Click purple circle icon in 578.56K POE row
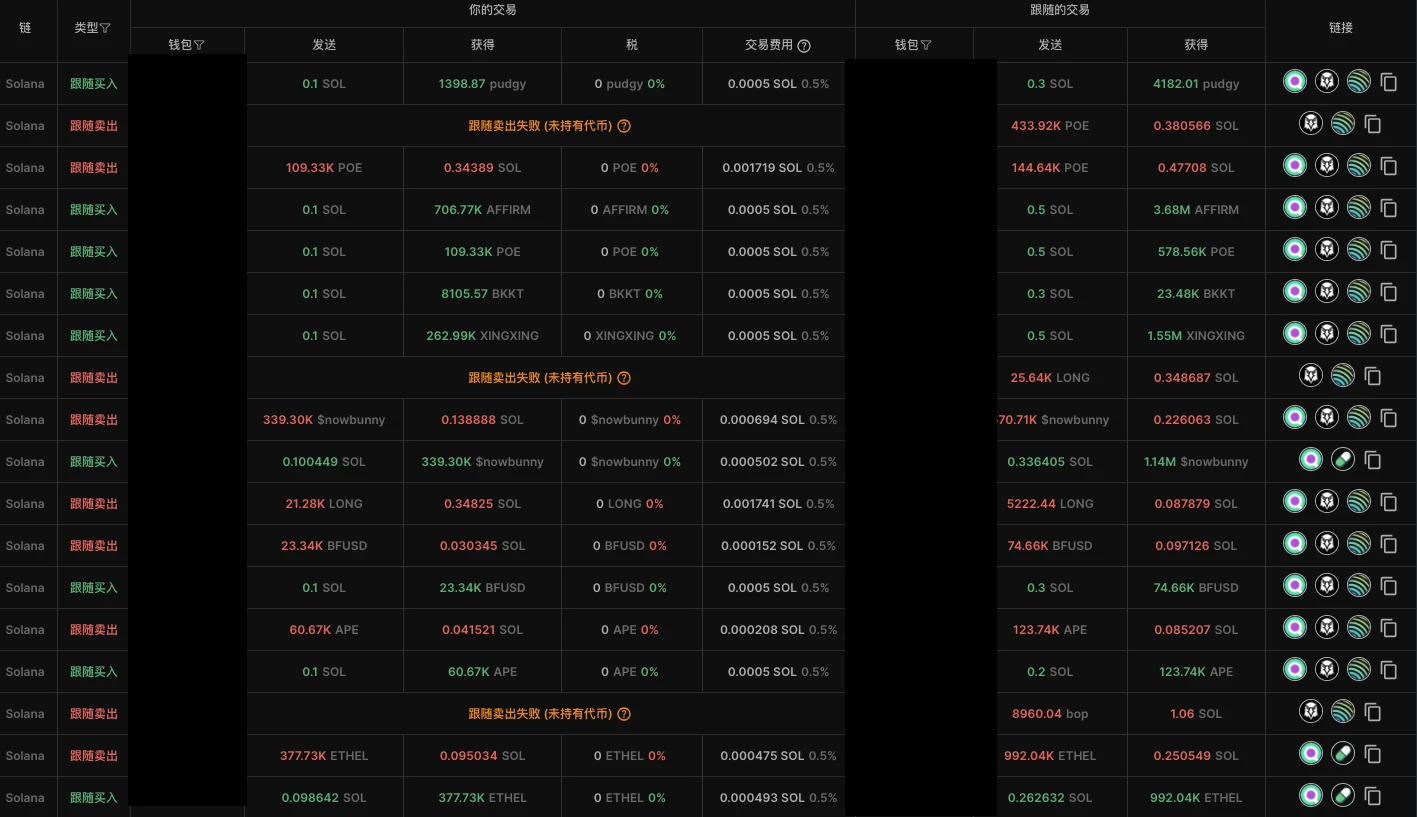The width and height of the screenshot is (1417, 817). (1295, 250)
